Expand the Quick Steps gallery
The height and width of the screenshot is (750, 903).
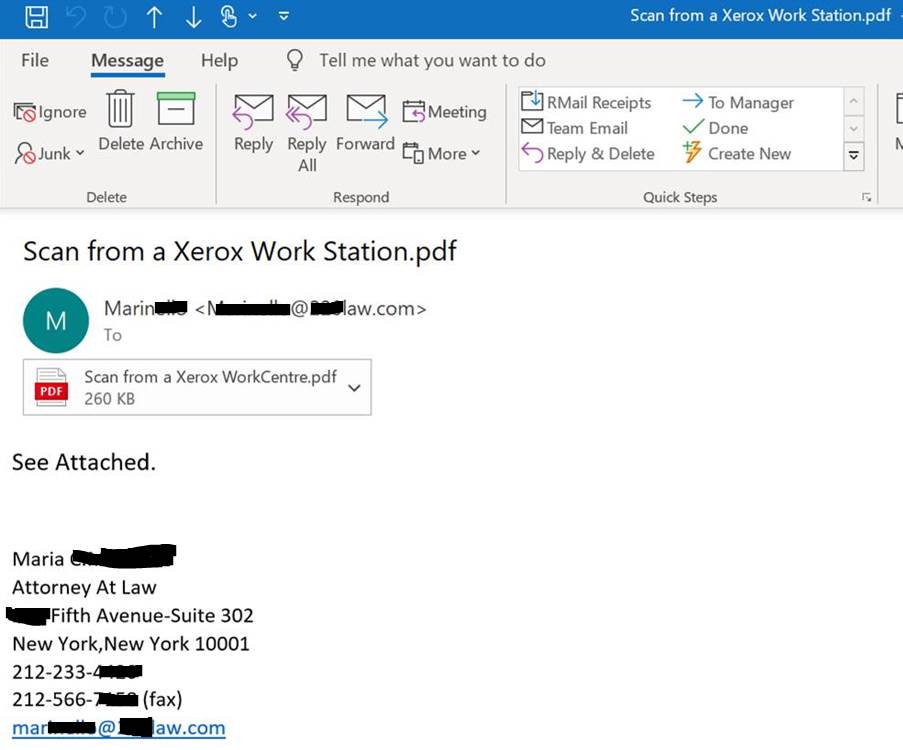pos(853,155)
